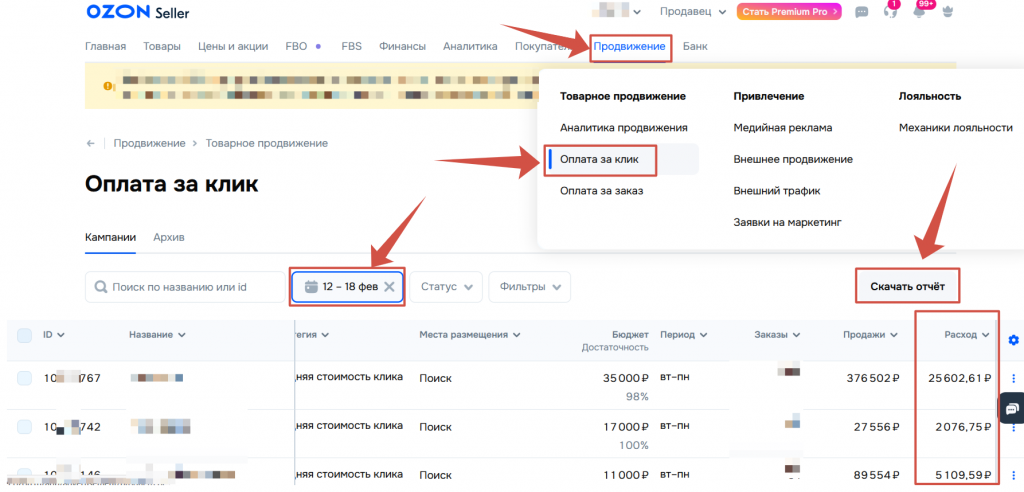Open table column settings gear

click(1013, 340)
